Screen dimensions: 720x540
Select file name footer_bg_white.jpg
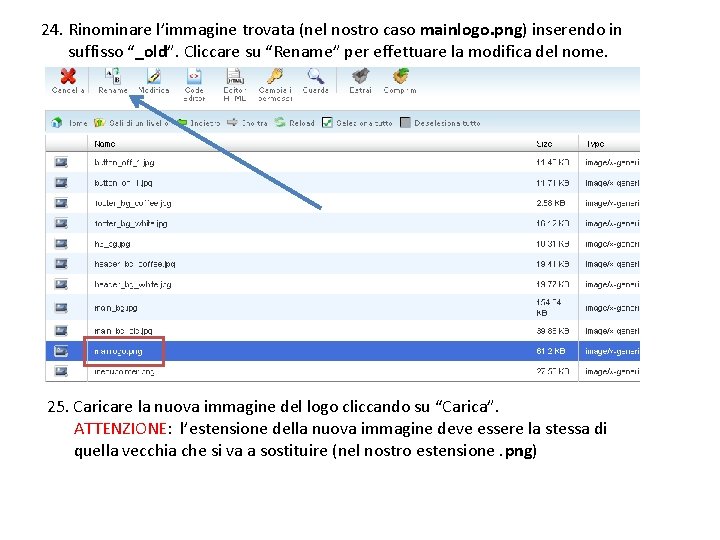tap(131, 223)
